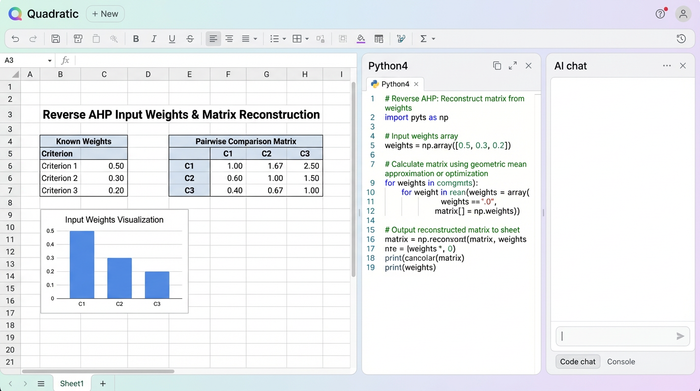The image size is (700, 391).
Task: Open the alignment options dropdown arrow
Action: 255,39
